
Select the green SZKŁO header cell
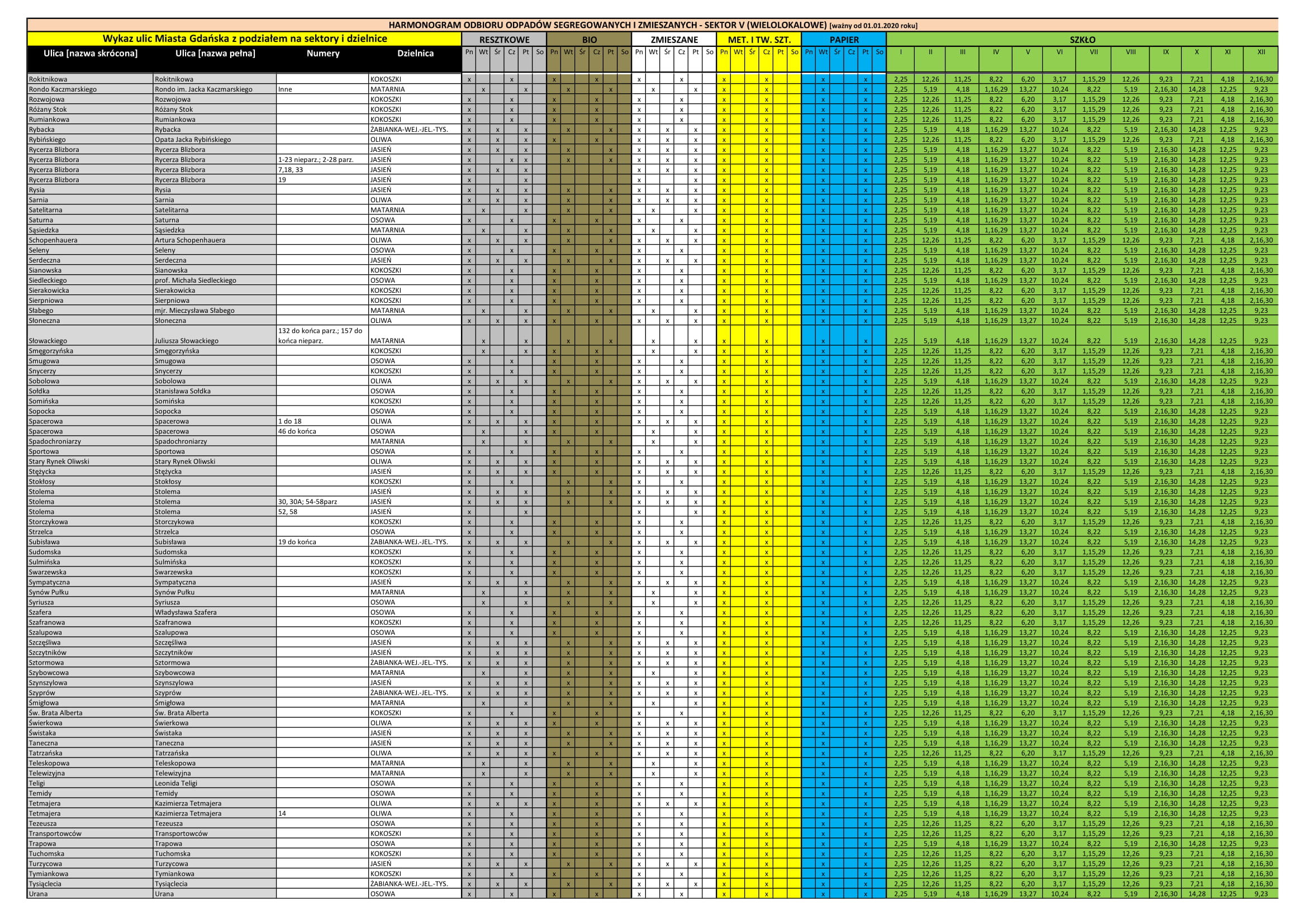[1082, 40]
